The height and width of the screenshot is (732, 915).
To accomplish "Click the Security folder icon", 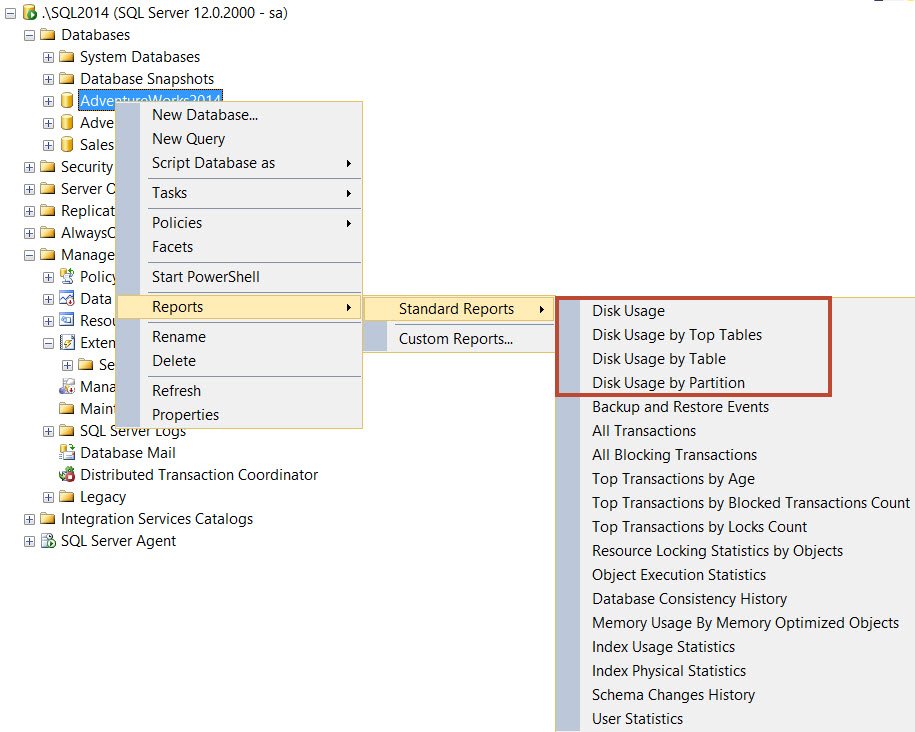I will tap(48, 167).
